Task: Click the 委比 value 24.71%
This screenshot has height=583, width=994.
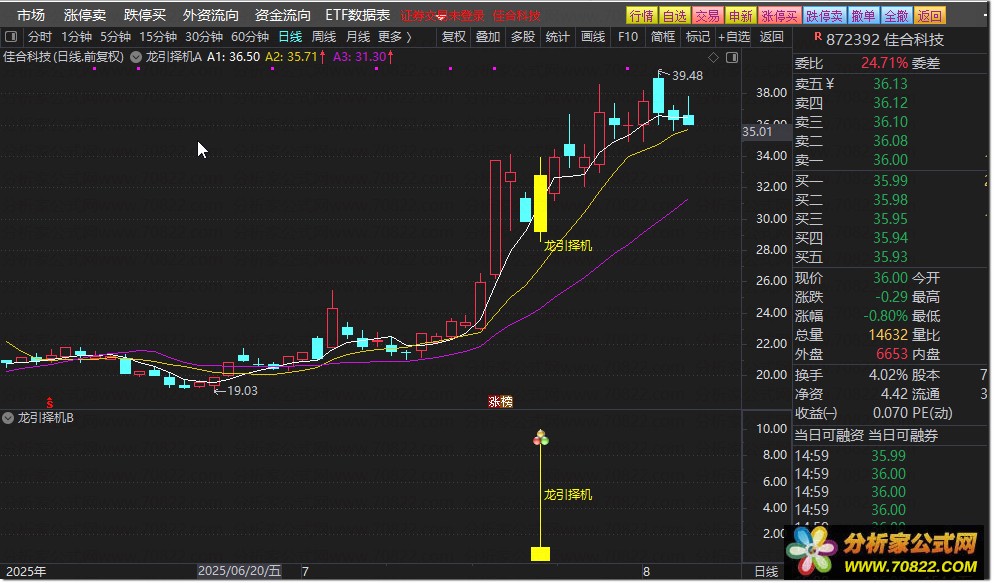Action: pos(884,63)
